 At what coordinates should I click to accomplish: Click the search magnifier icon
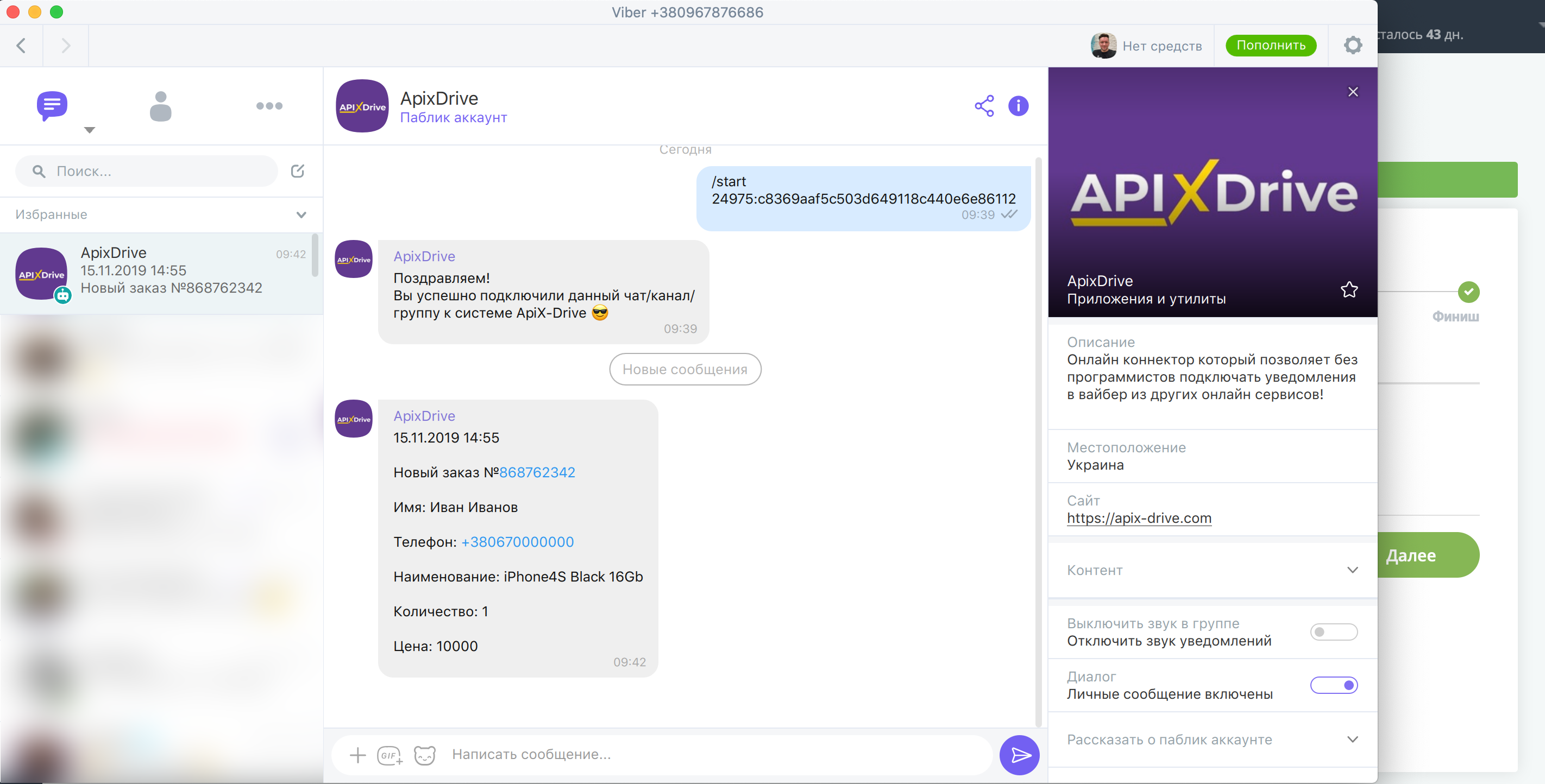coord(39,172)
